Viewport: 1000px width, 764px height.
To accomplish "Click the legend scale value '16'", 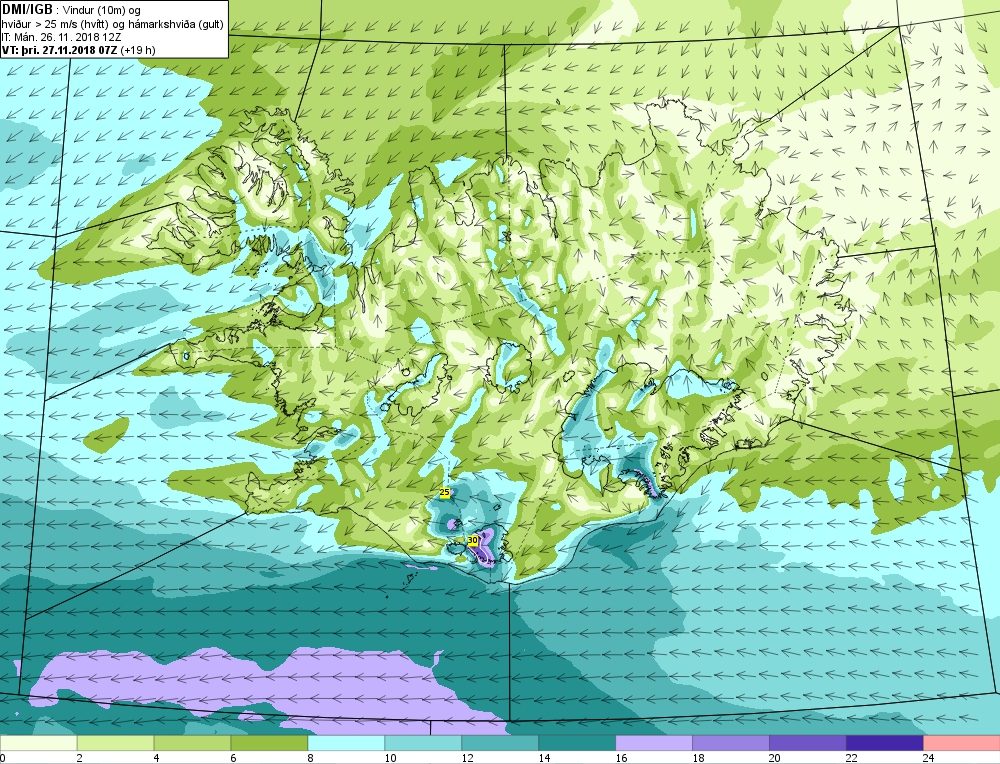I will coord(621,758).
